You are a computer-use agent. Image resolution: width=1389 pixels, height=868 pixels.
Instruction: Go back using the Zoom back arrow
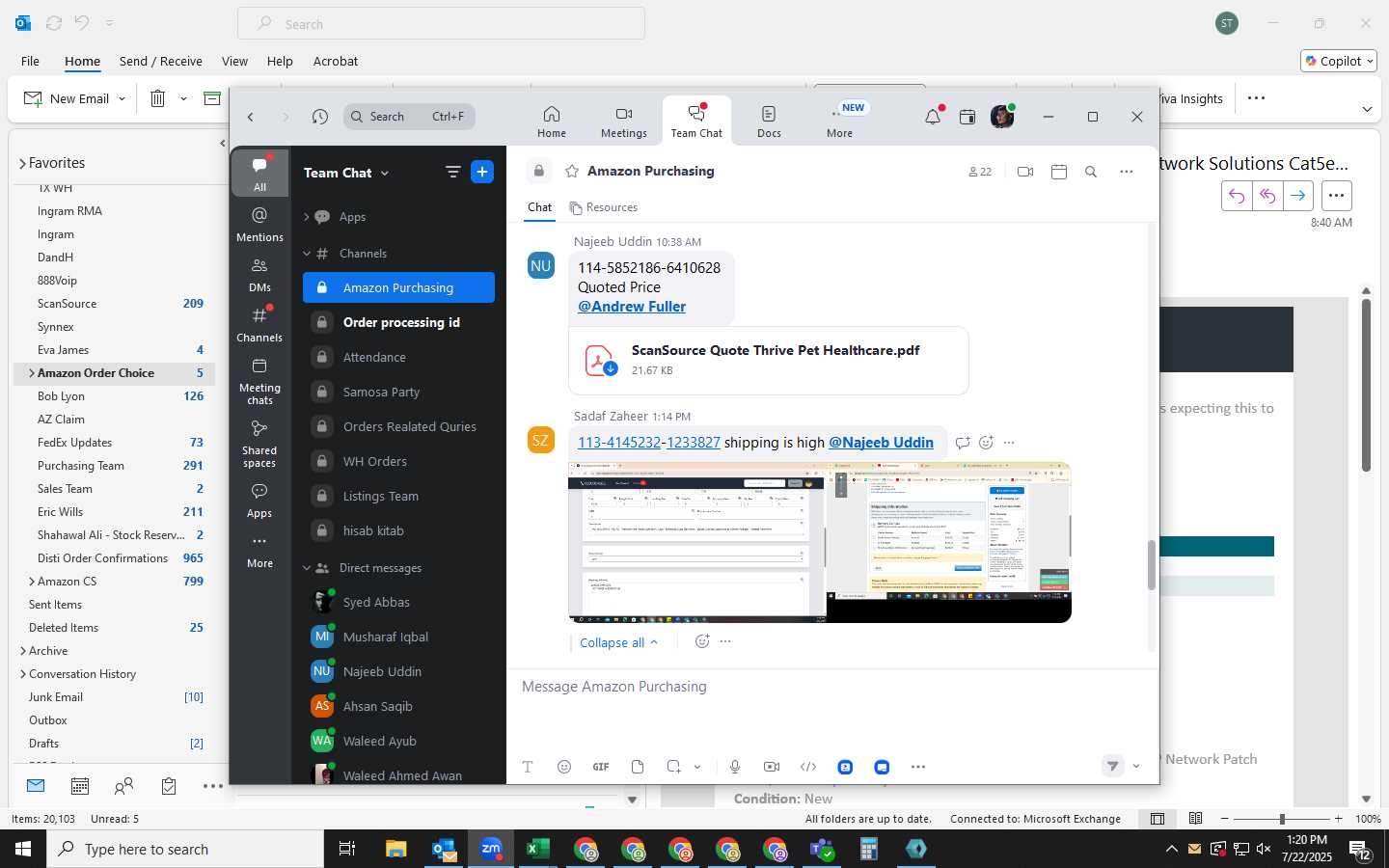point(251,117)
